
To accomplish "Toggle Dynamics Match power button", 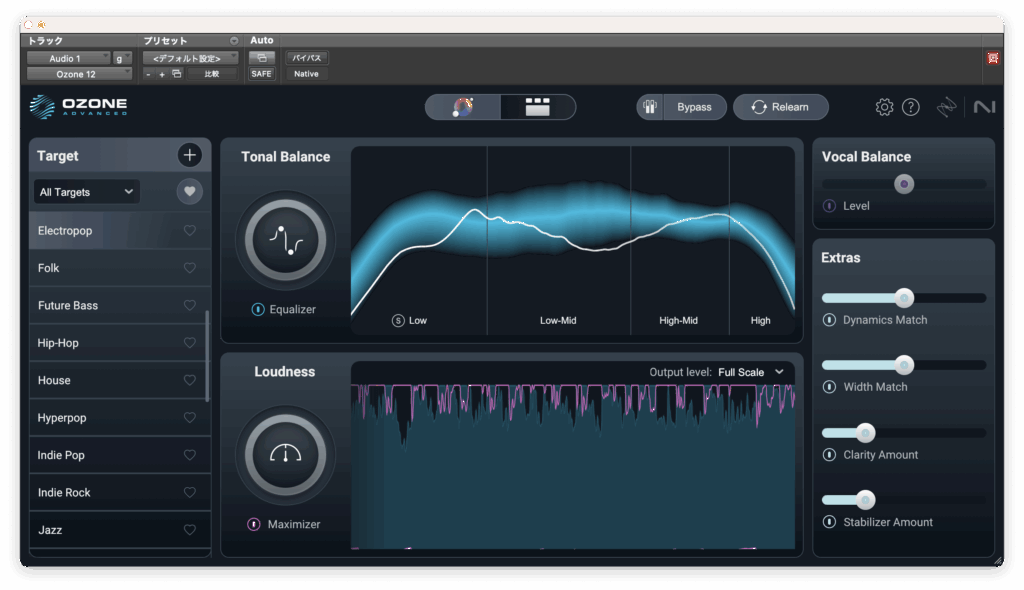I will point(829,320).
